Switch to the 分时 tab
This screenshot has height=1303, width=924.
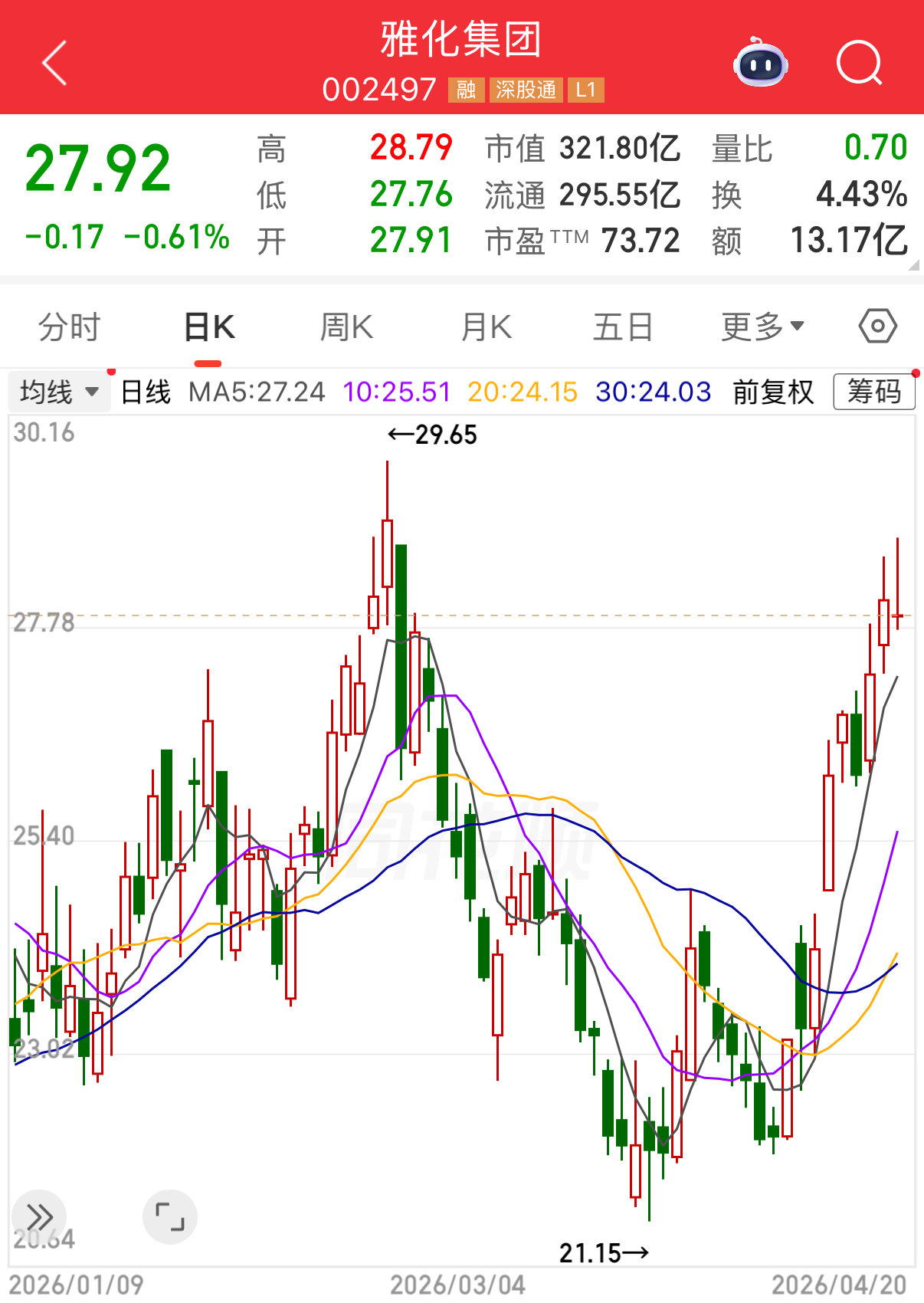pos(69,327)
